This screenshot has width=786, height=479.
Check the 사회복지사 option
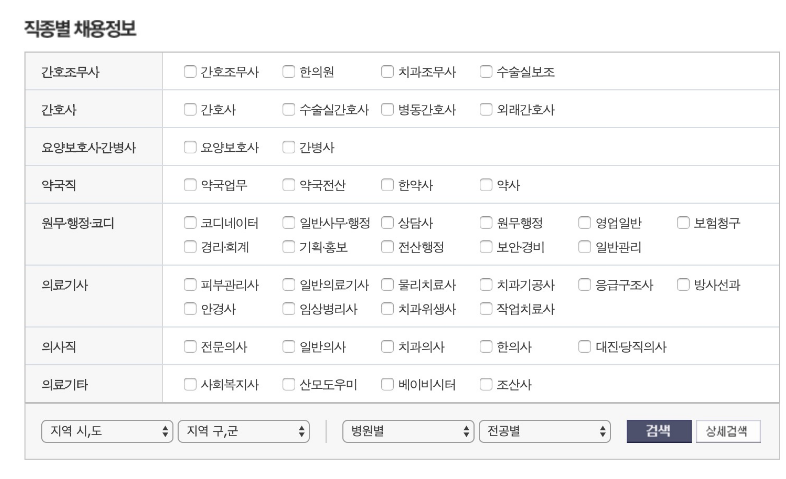click(190, 384)
